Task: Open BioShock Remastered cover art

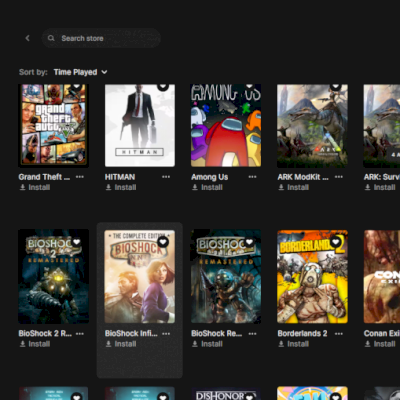Action: 226,276
